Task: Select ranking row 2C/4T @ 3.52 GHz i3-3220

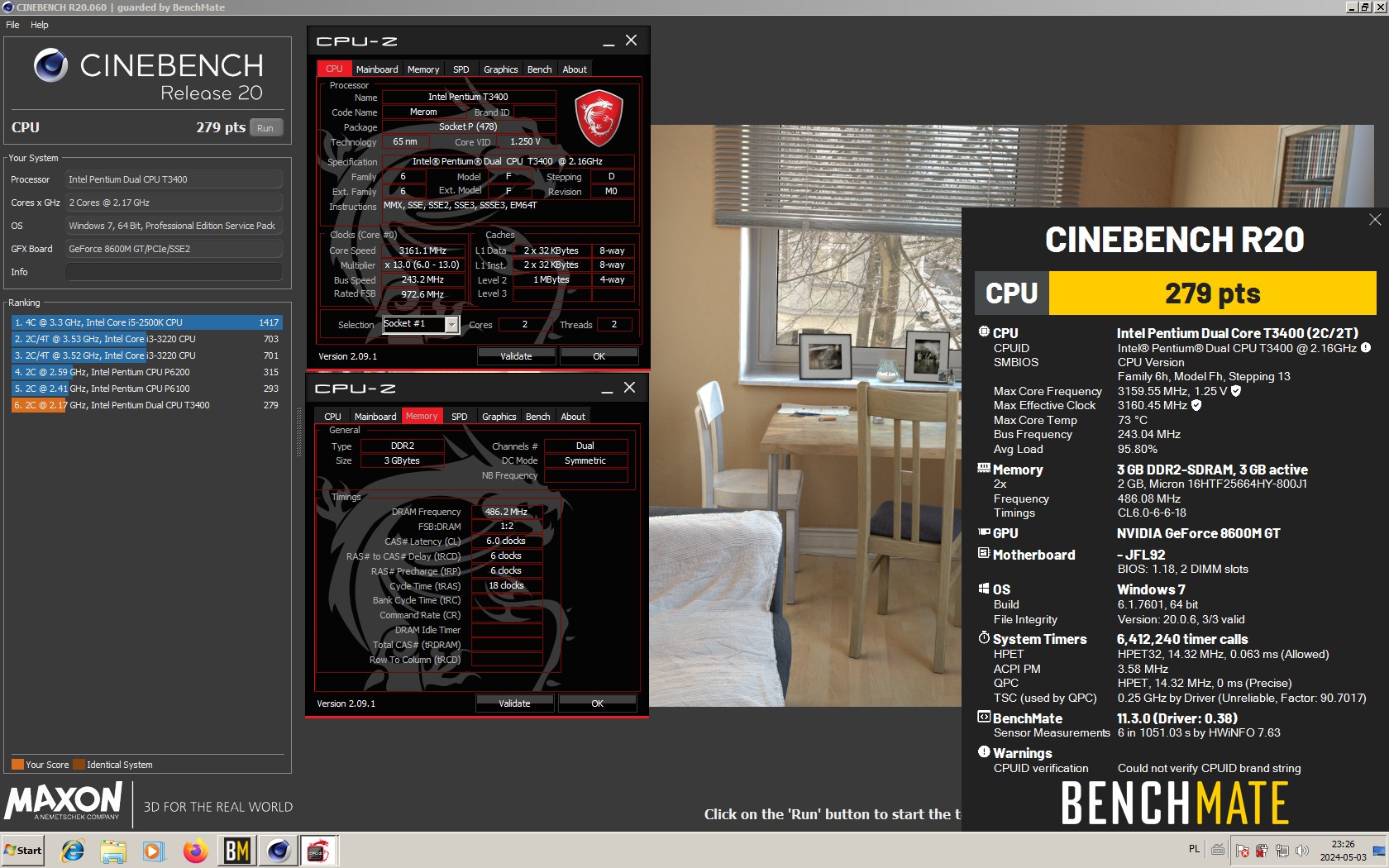Action: pos(146,355)
